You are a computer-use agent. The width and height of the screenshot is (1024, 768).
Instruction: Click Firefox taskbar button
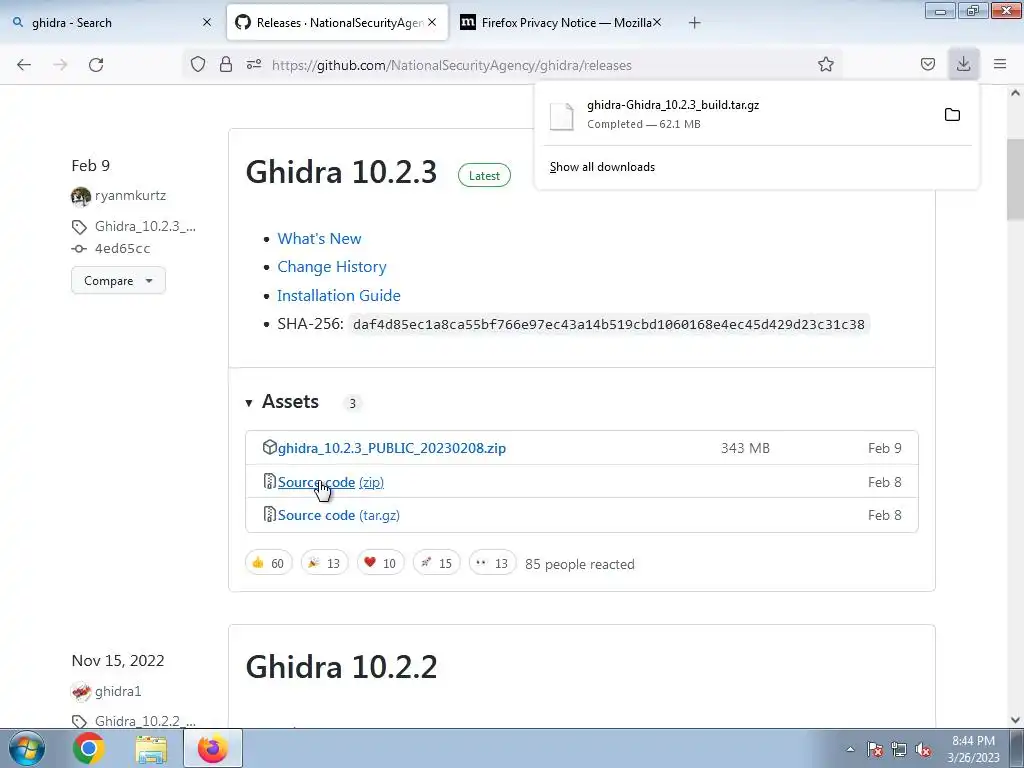[x=212, y=748]
